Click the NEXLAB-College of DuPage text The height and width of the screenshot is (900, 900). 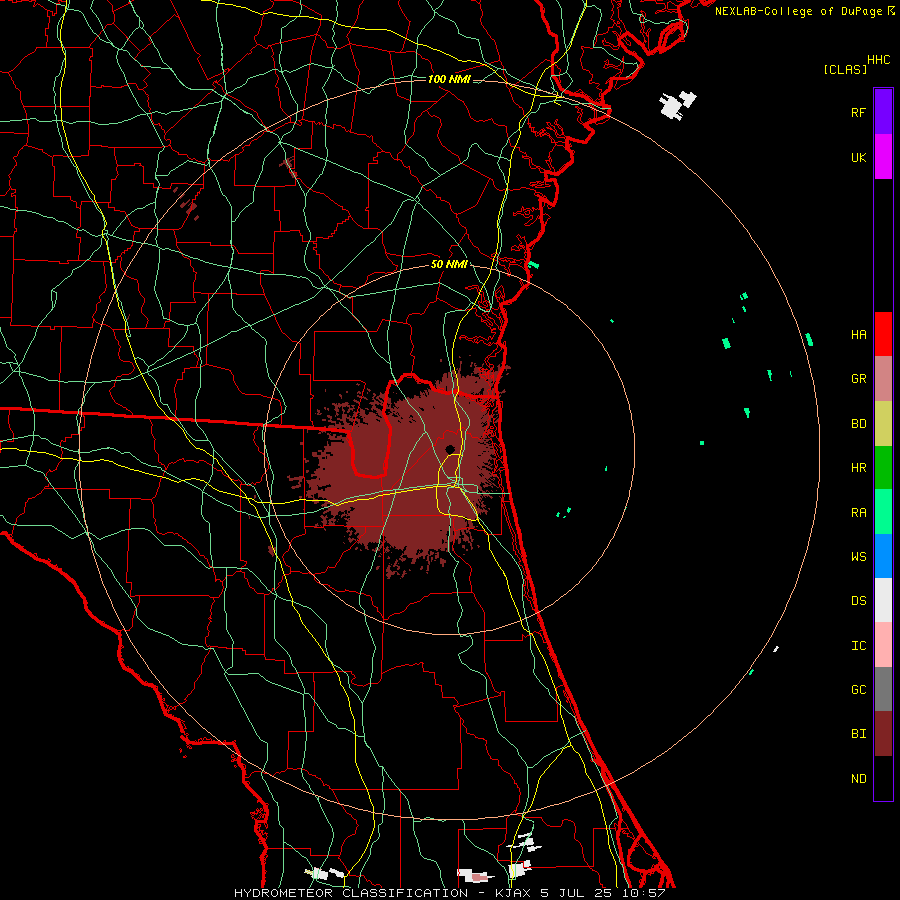pos(798,11)
